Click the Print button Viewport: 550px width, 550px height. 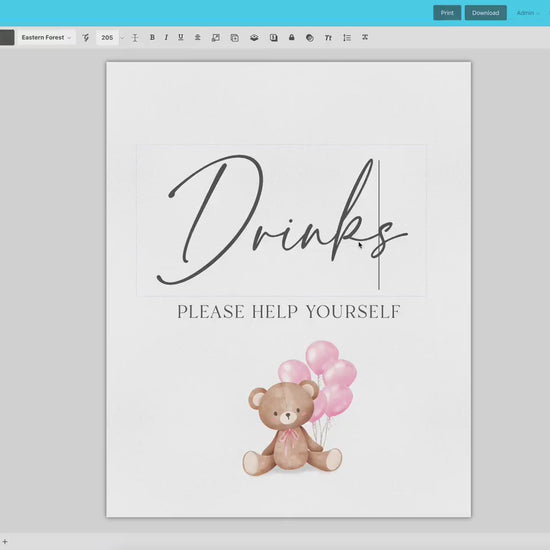coord(447,13)
